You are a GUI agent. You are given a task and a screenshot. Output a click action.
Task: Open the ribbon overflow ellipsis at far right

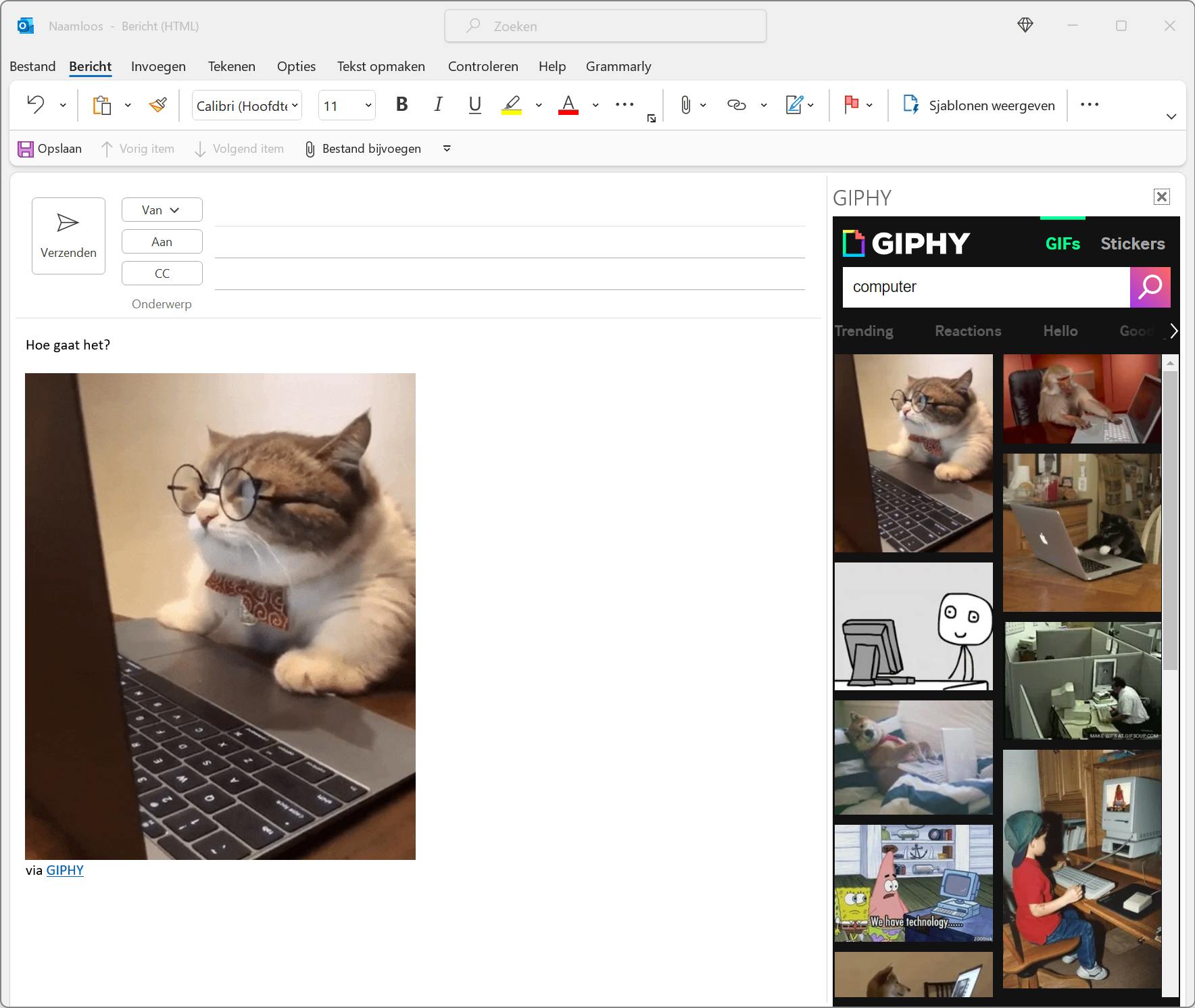click(1090, 104)
